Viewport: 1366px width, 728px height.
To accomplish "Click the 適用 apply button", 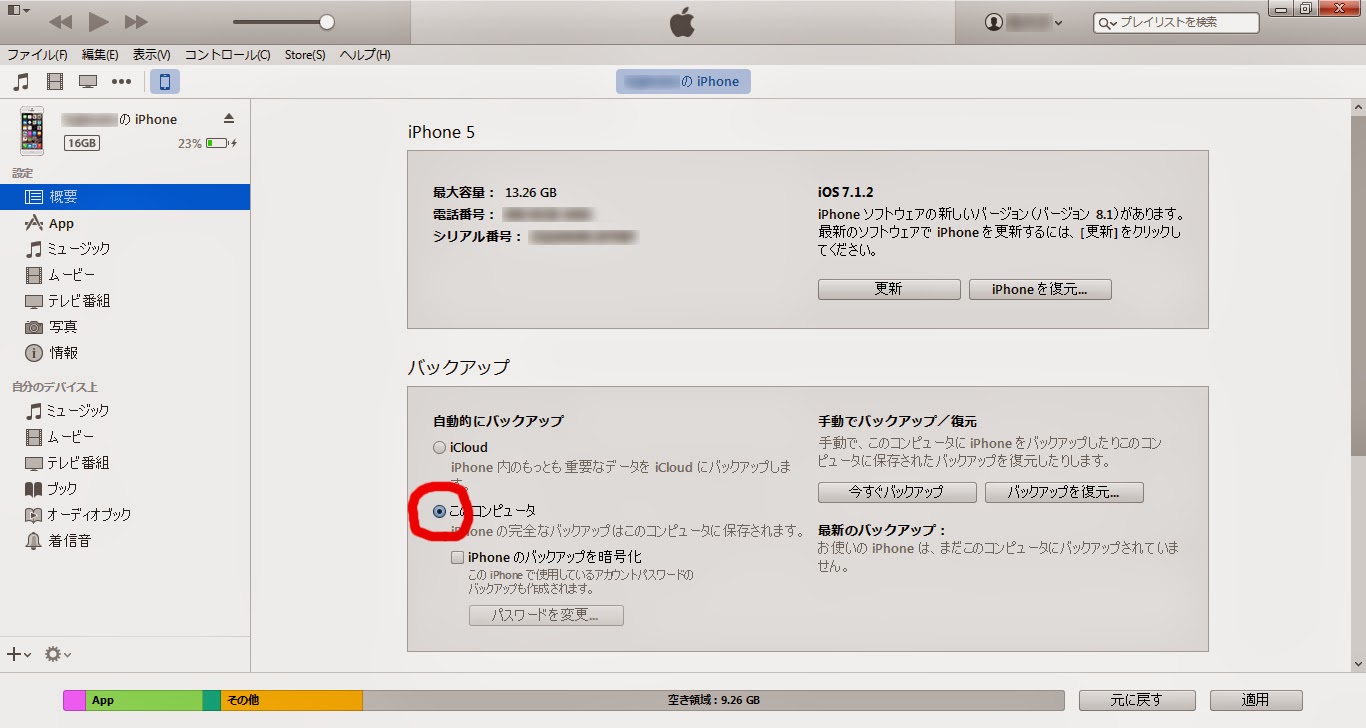I will pos(1256,700).
